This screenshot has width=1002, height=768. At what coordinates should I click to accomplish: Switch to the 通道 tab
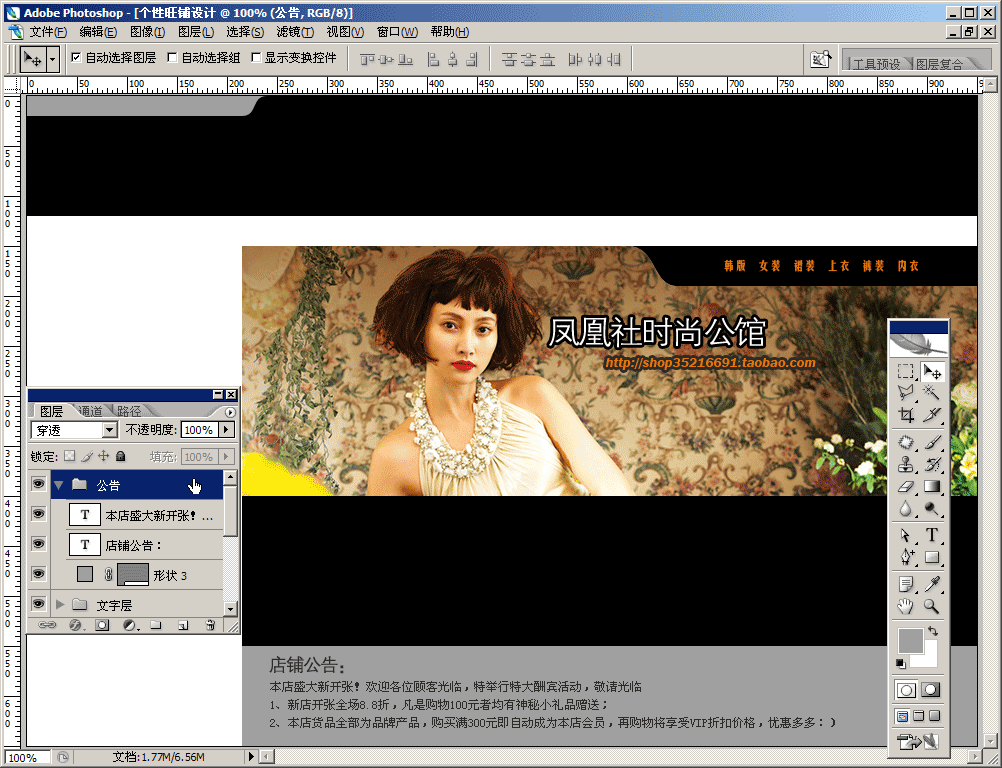tap(91, 411)
